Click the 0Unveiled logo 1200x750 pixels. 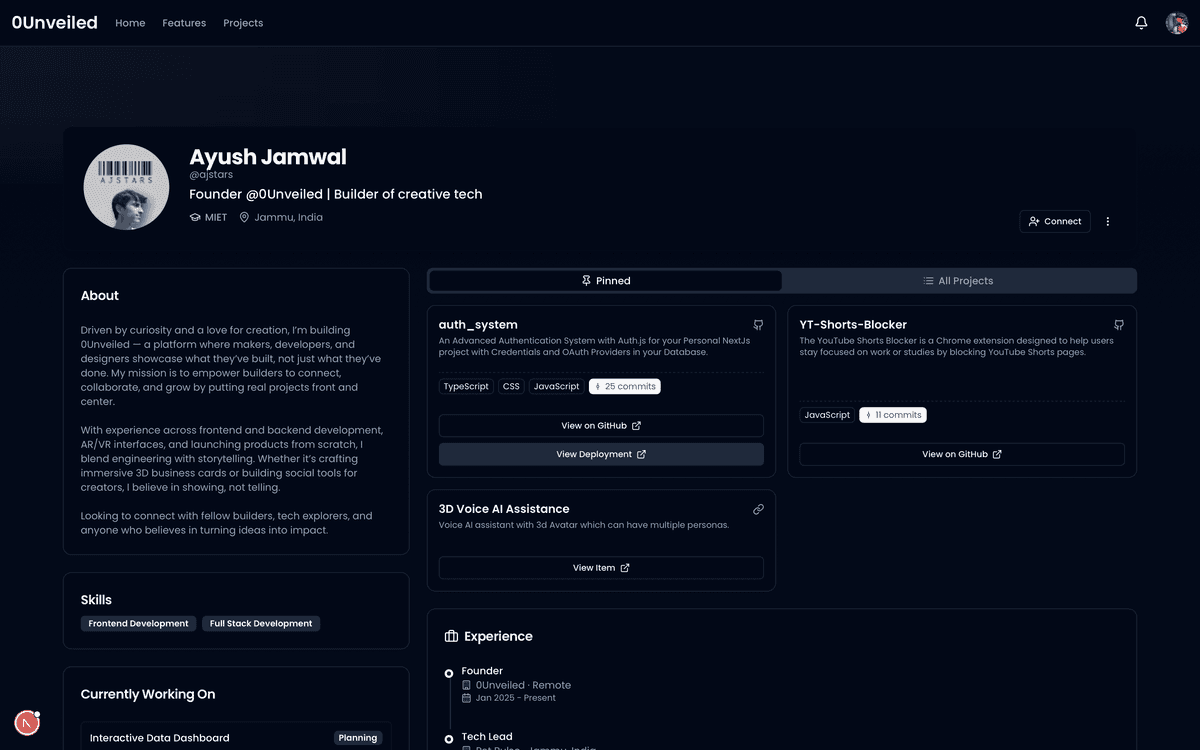pos(55,23)
